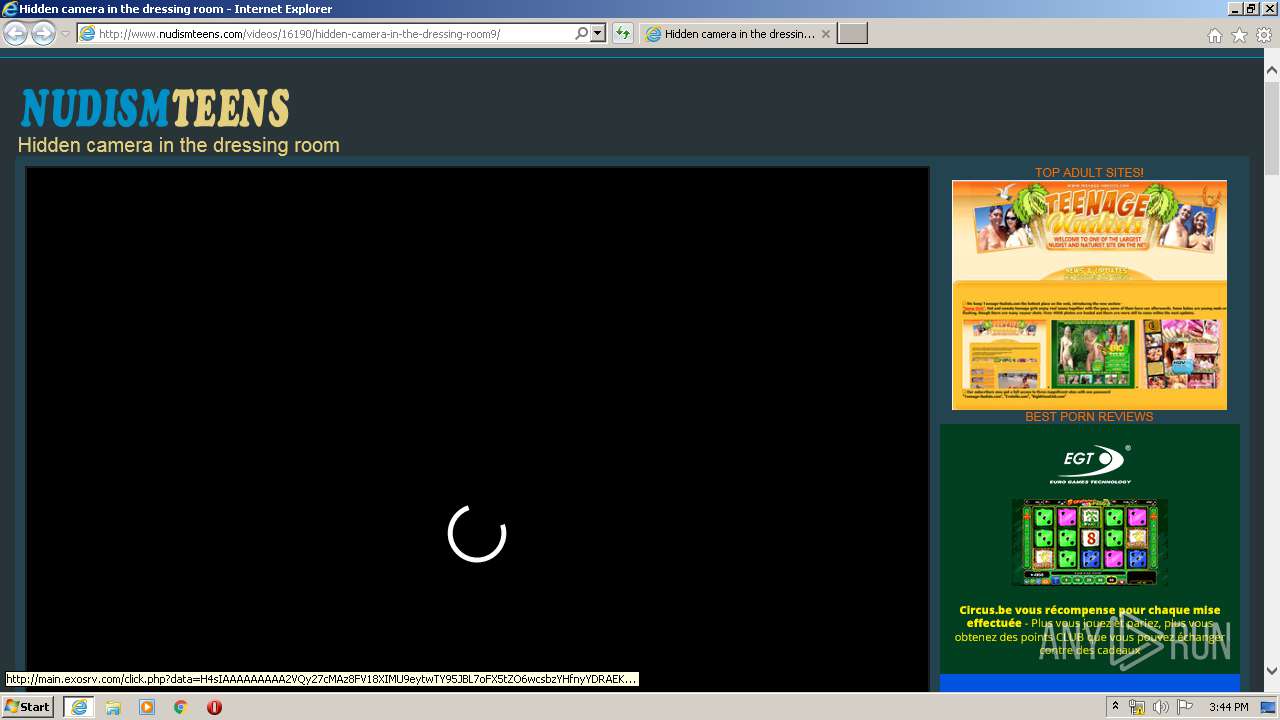Image resolution: width=1280 pixels, height=720 pixels.
Task: Restore down the Internet Explorer window
Action: [1252, 9]
